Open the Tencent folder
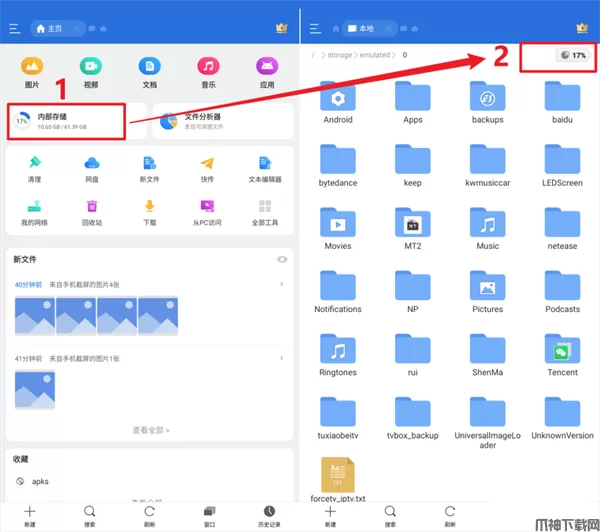 coord(562,355)
